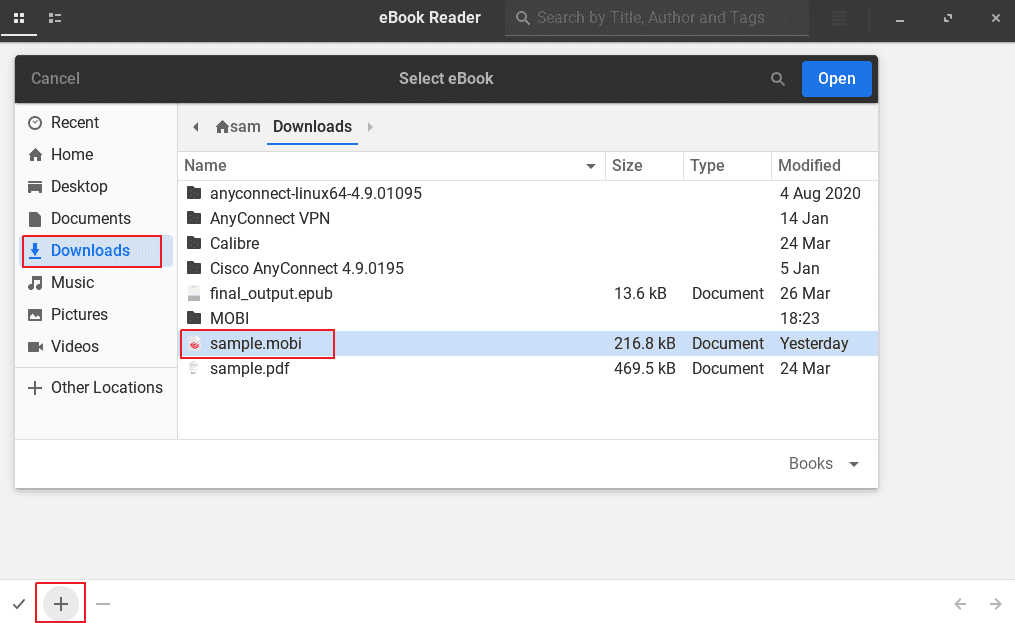Cancel the Select eBook dialog

coord(55,78)
